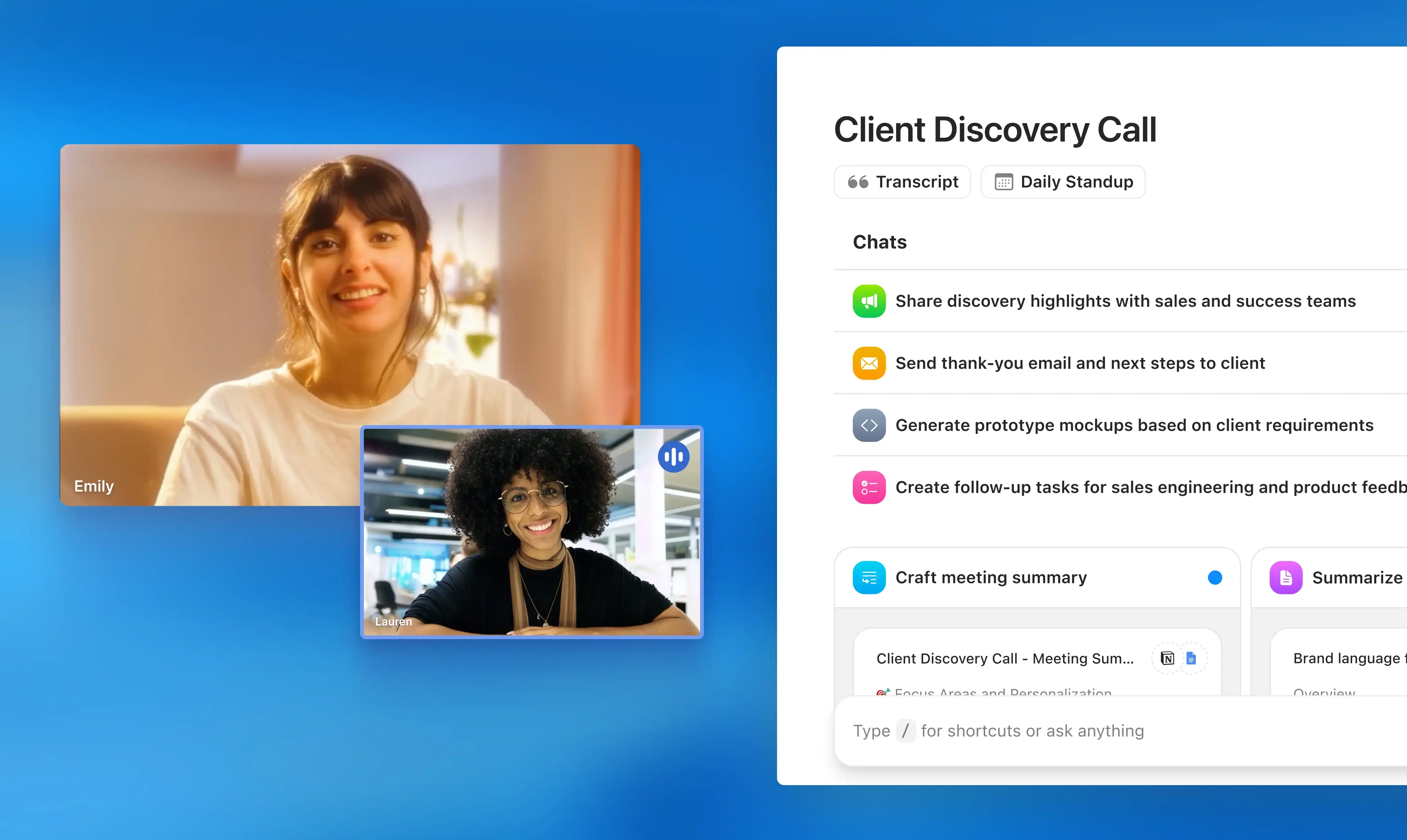
Task: Click the gray code brackets icon
Action: (x=869, y=425)
